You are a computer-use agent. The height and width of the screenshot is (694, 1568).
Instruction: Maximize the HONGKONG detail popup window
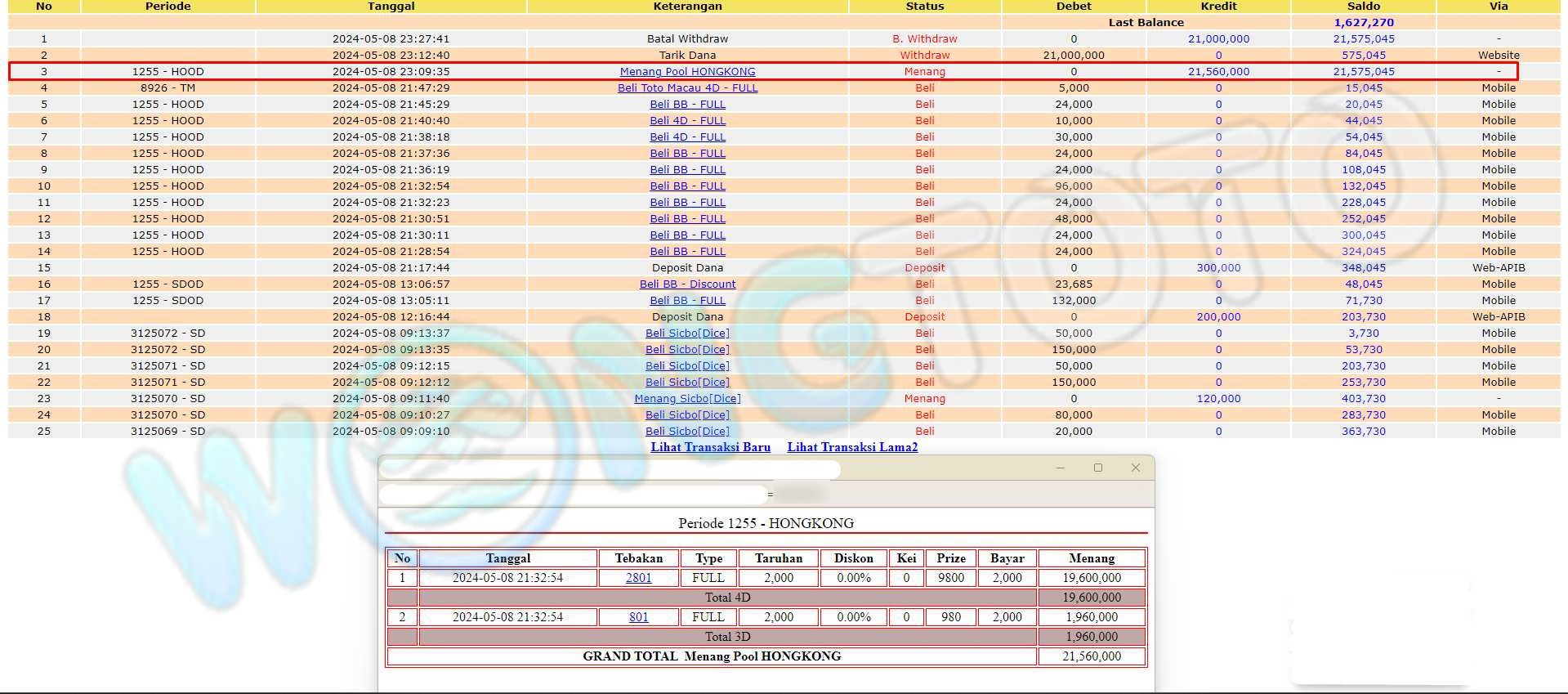[1098, 468]
